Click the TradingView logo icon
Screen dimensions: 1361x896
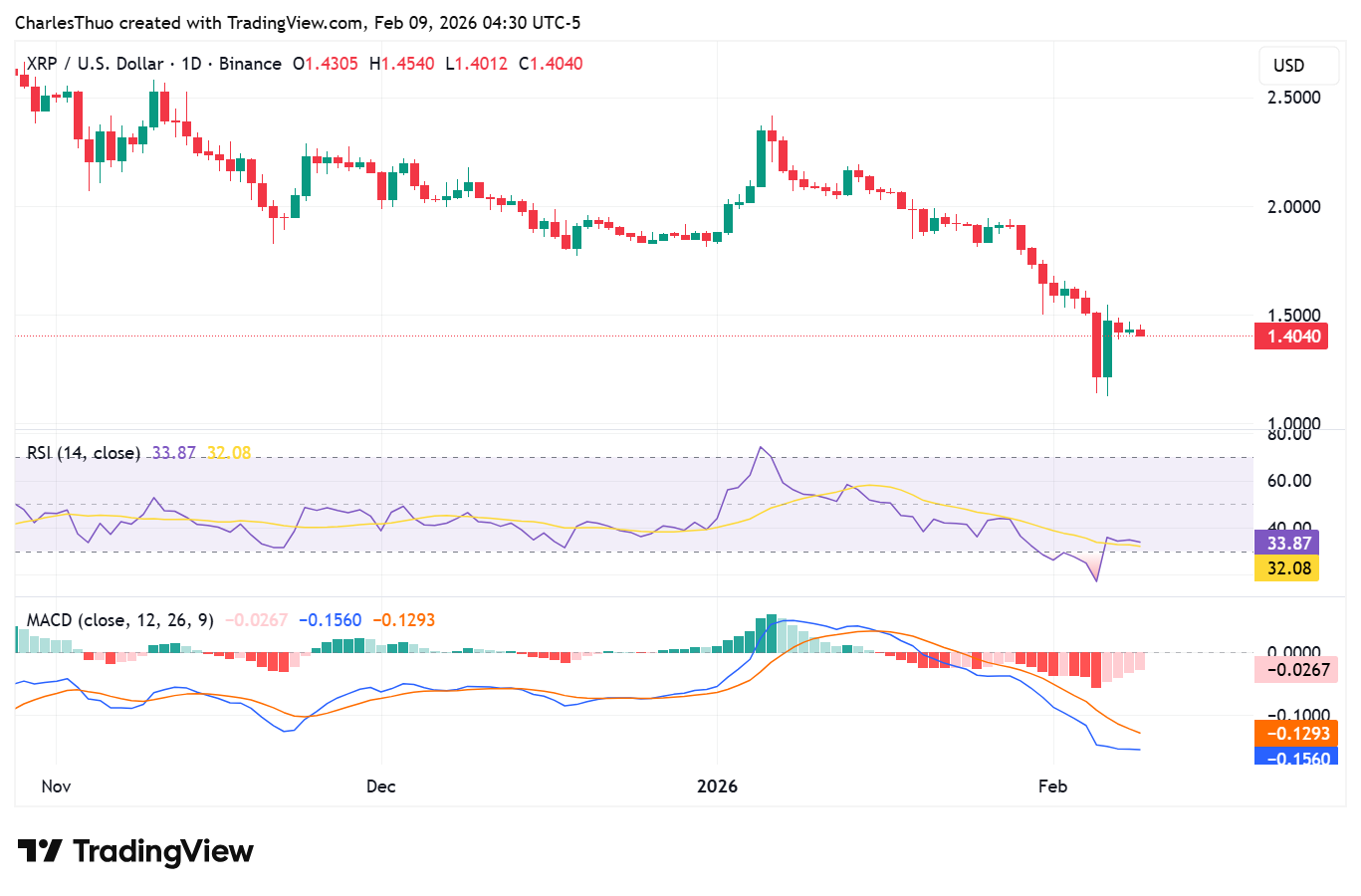point(40,851)
